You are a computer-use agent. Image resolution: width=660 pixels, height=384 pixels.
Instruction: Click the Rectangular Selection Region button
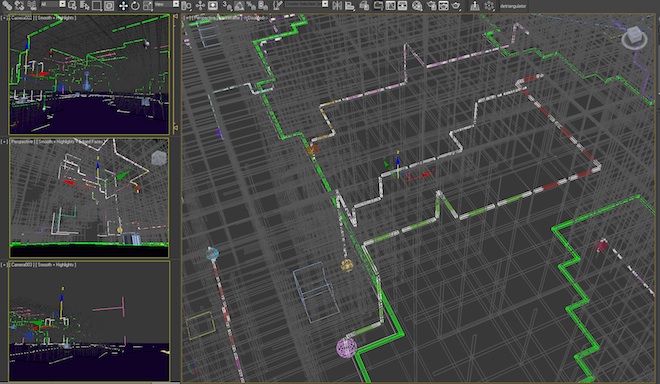96,5
